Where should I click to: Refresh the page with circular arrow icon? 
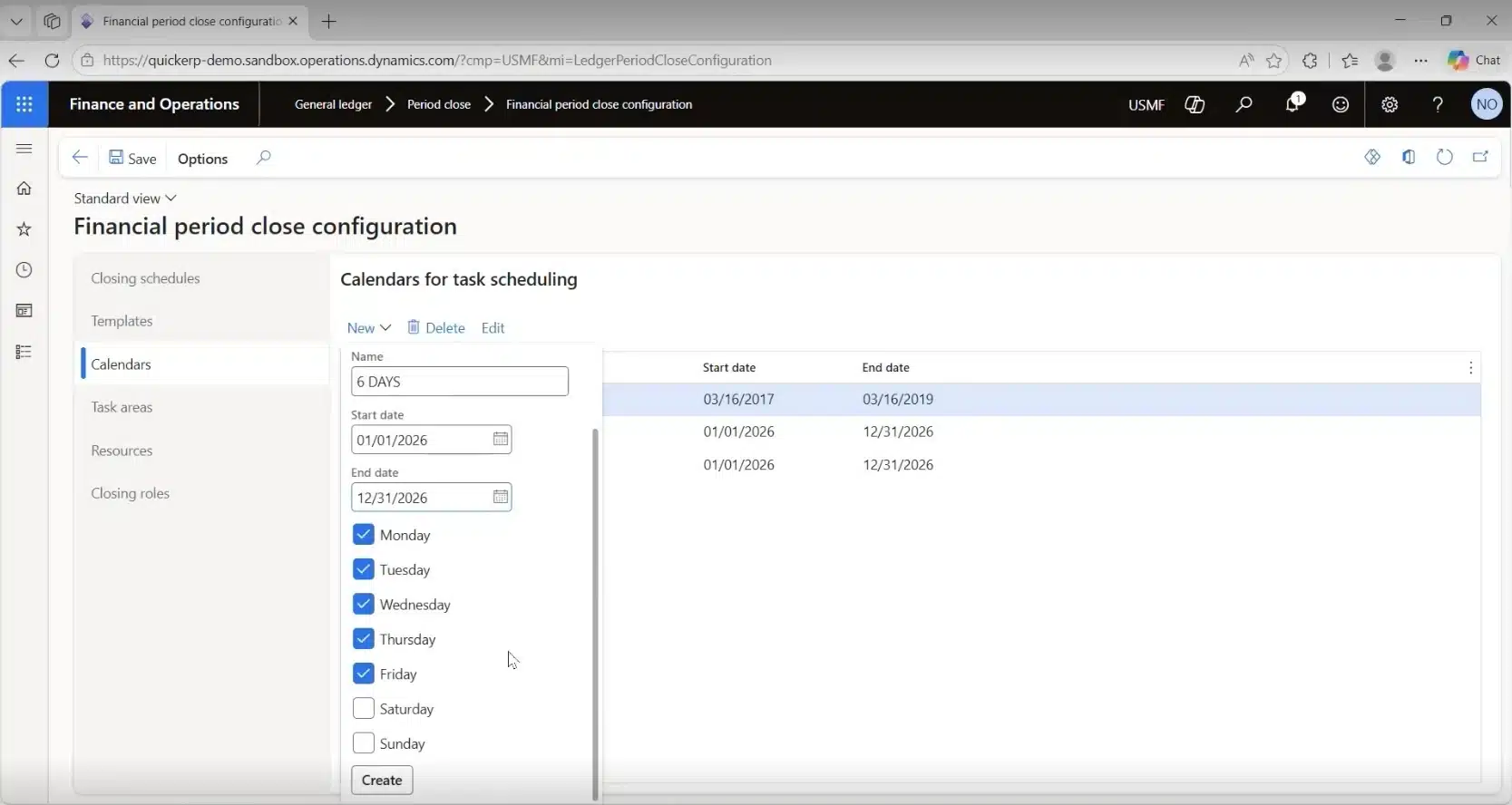click(1445, 157)
